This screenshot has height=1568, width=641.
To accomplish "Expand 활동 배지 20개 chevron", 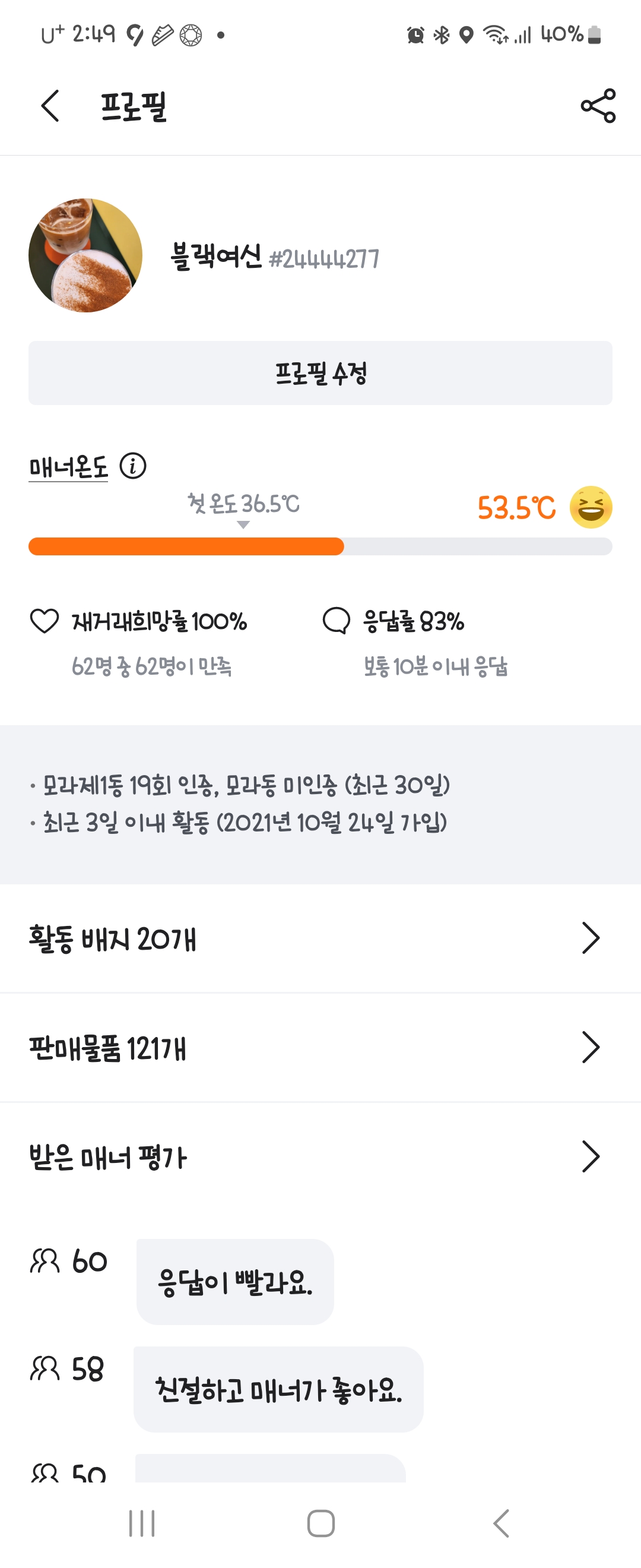I will pyautogui.click(x=591, y=937).
